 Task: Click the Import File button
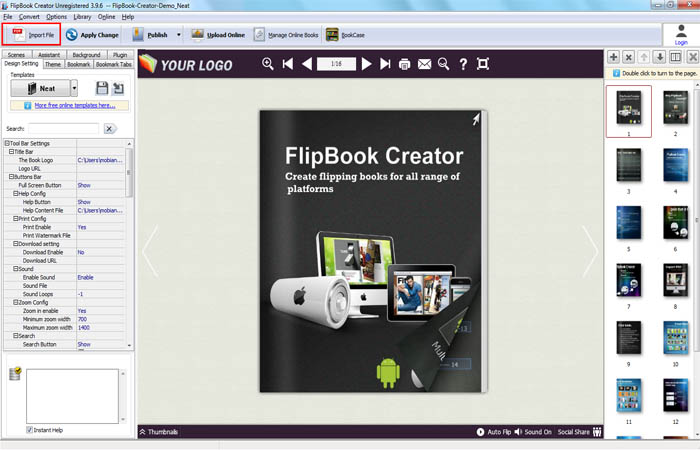[x=32, y=35]
